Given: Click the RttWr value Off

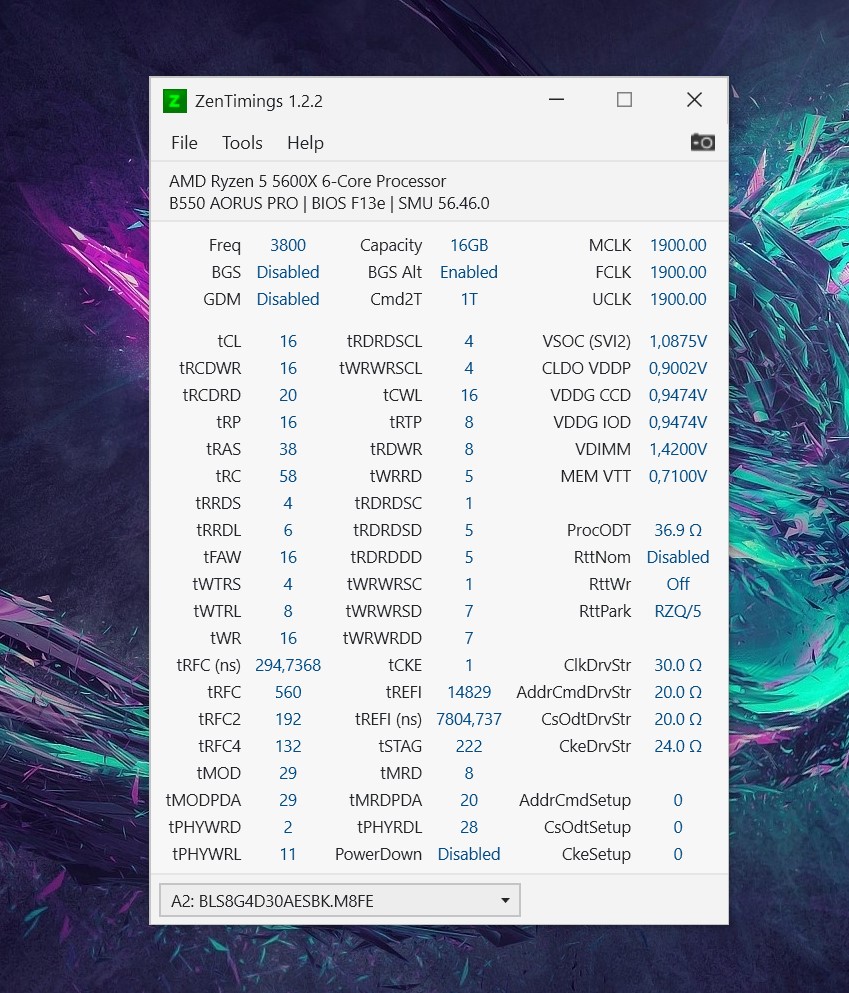Looking at the screenshot, I should (678, 584).
